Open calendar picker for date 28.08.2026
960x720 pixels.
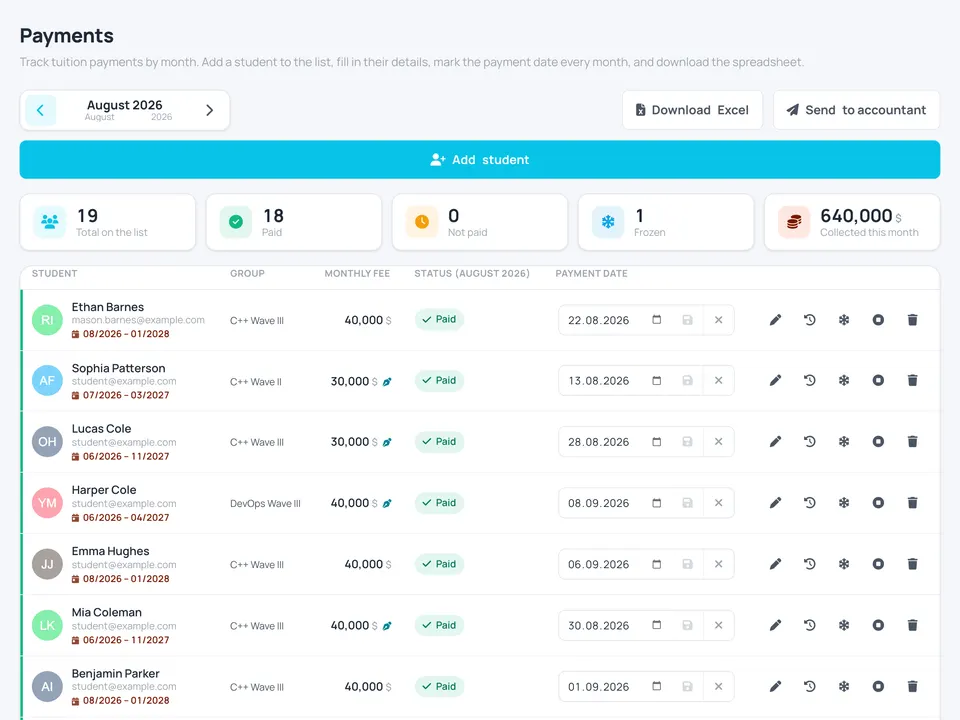click(656, 441)
